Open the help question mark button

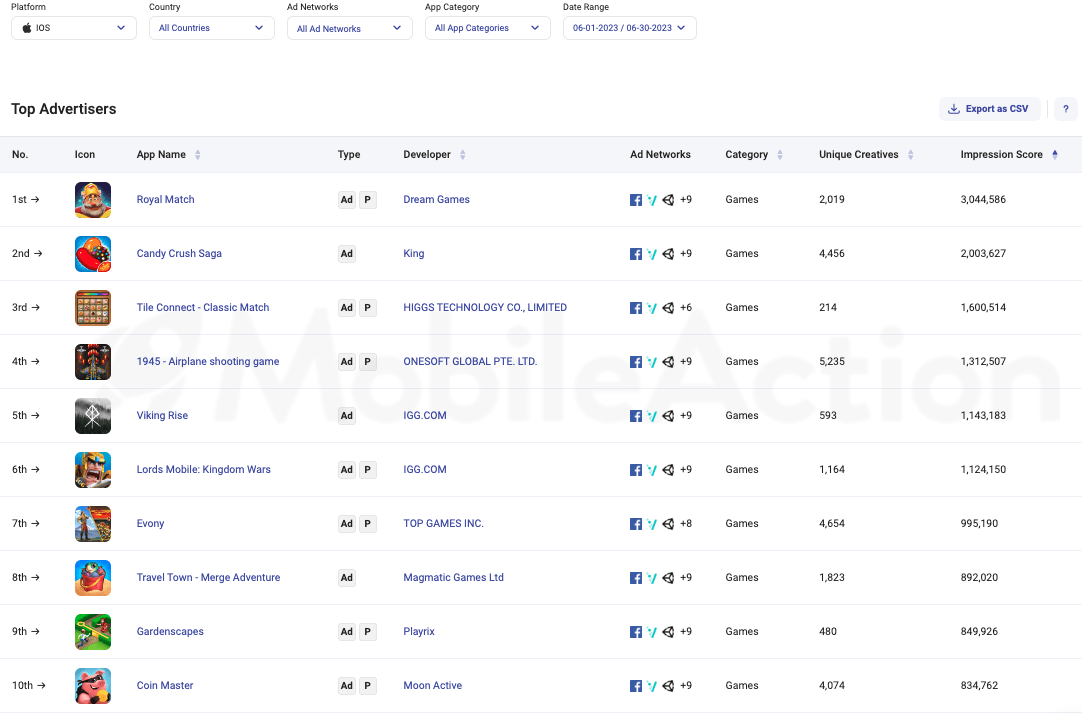(1065, 109)
